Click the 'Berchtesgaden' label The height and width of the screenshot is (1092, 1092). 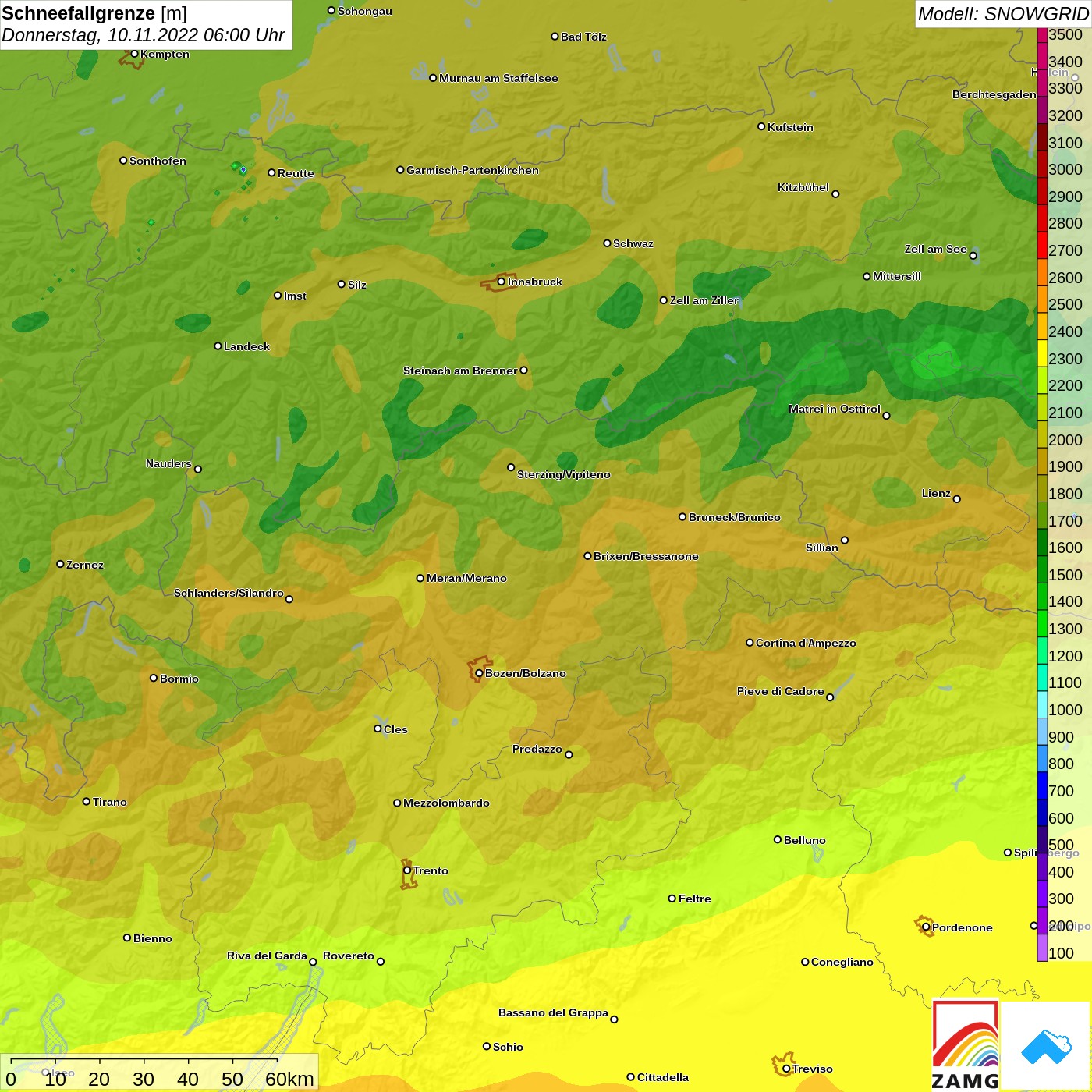[x=994, y=94]
